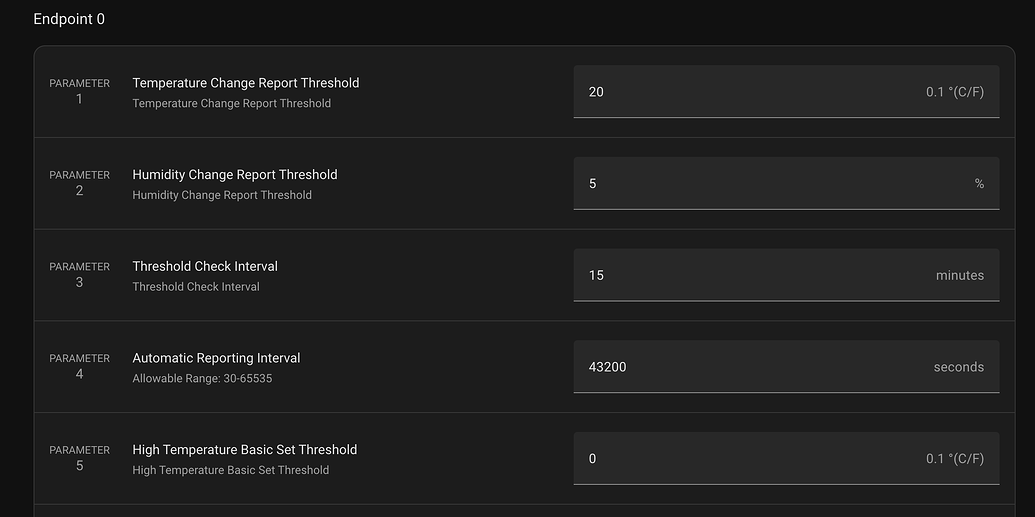Click the Parameter 5 label
The width and height of the screenshot is (1035, 517).
[x=80, y=459]
